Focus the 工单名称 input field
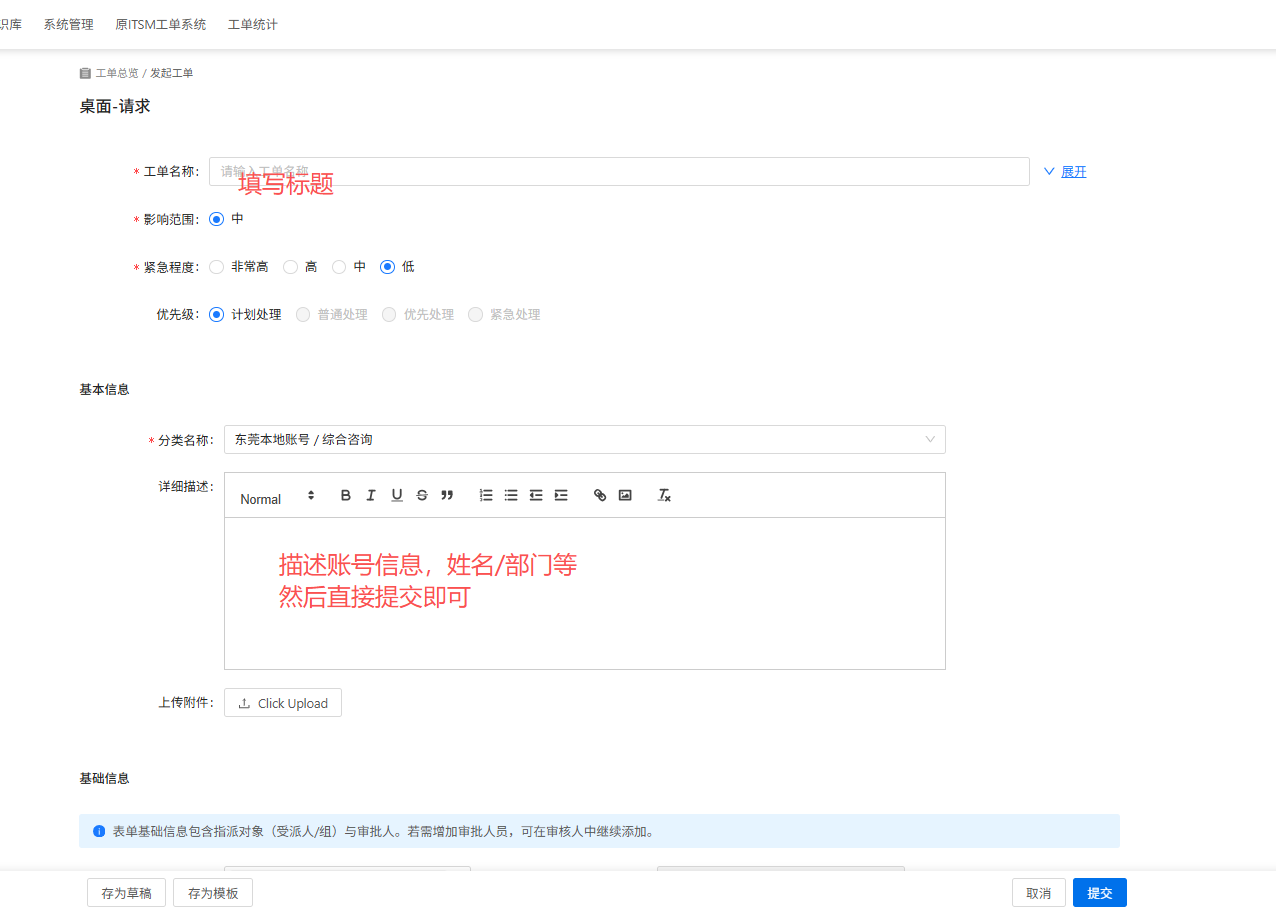Viewport: 1276px width, 914px height. click(x=619, y=171)
